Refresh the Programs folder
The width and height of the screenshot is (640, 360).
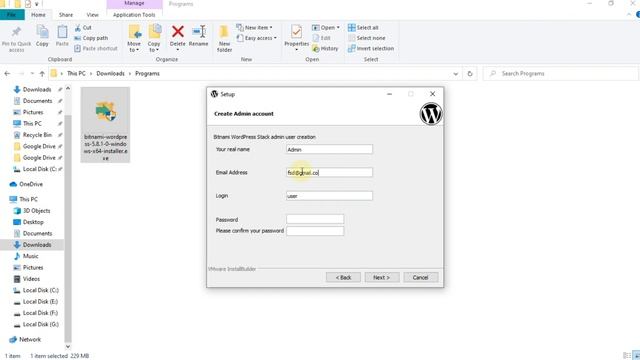[x=470, y=74]
